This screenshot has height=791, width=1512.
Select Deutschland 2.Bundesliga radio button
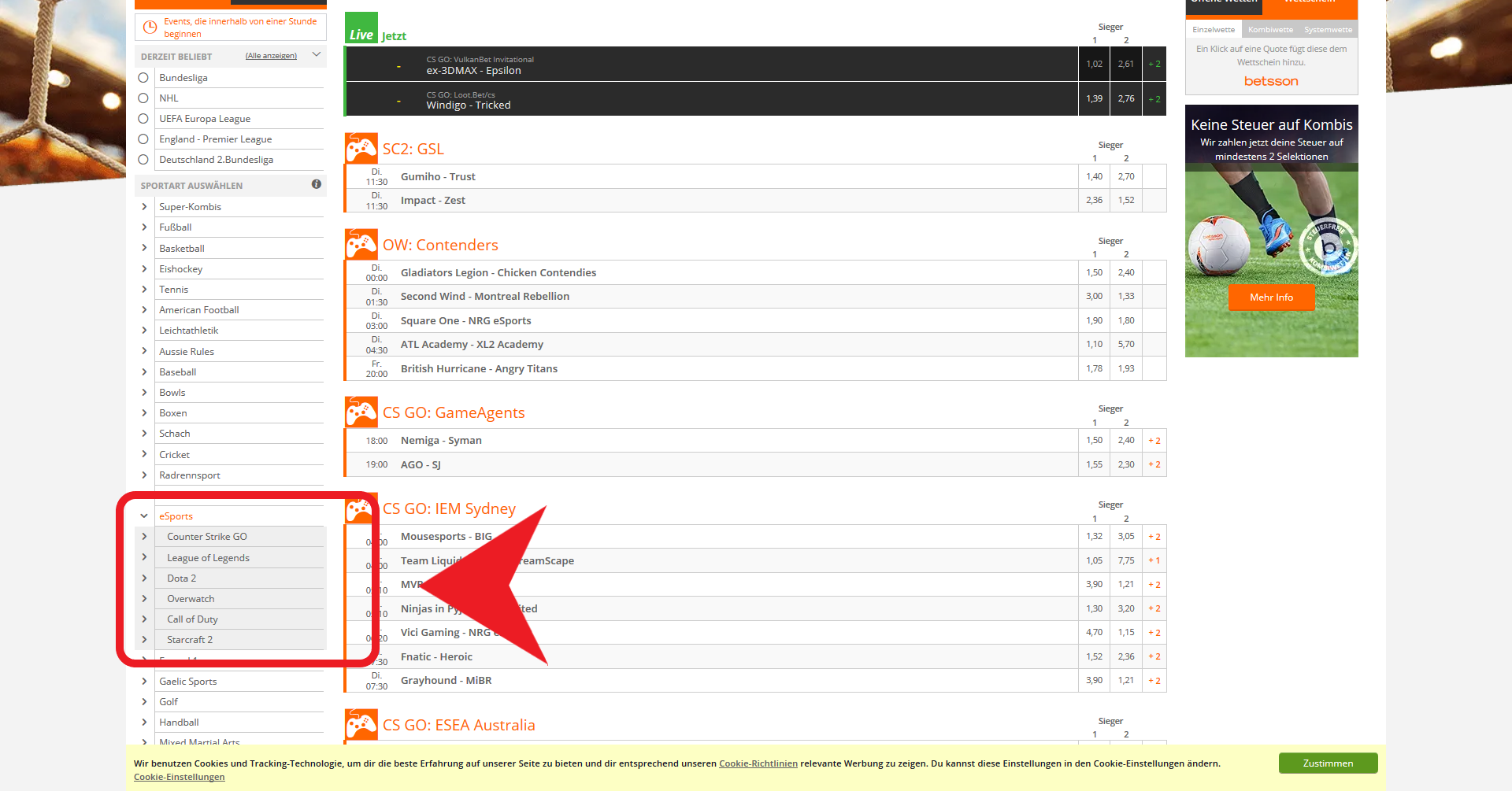(x=143, y=160)
